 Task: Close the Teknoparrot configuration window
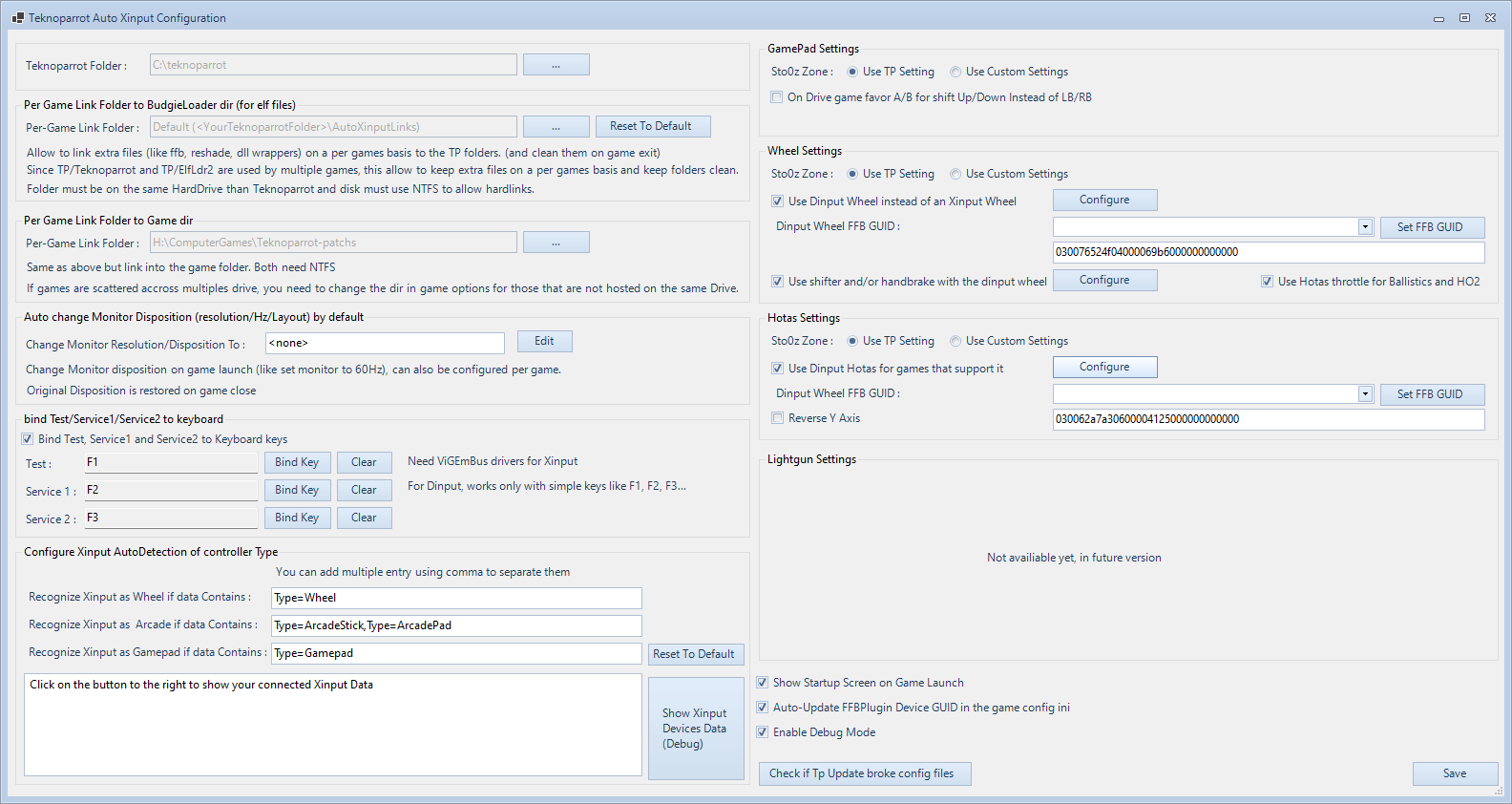pos(1490,18)
